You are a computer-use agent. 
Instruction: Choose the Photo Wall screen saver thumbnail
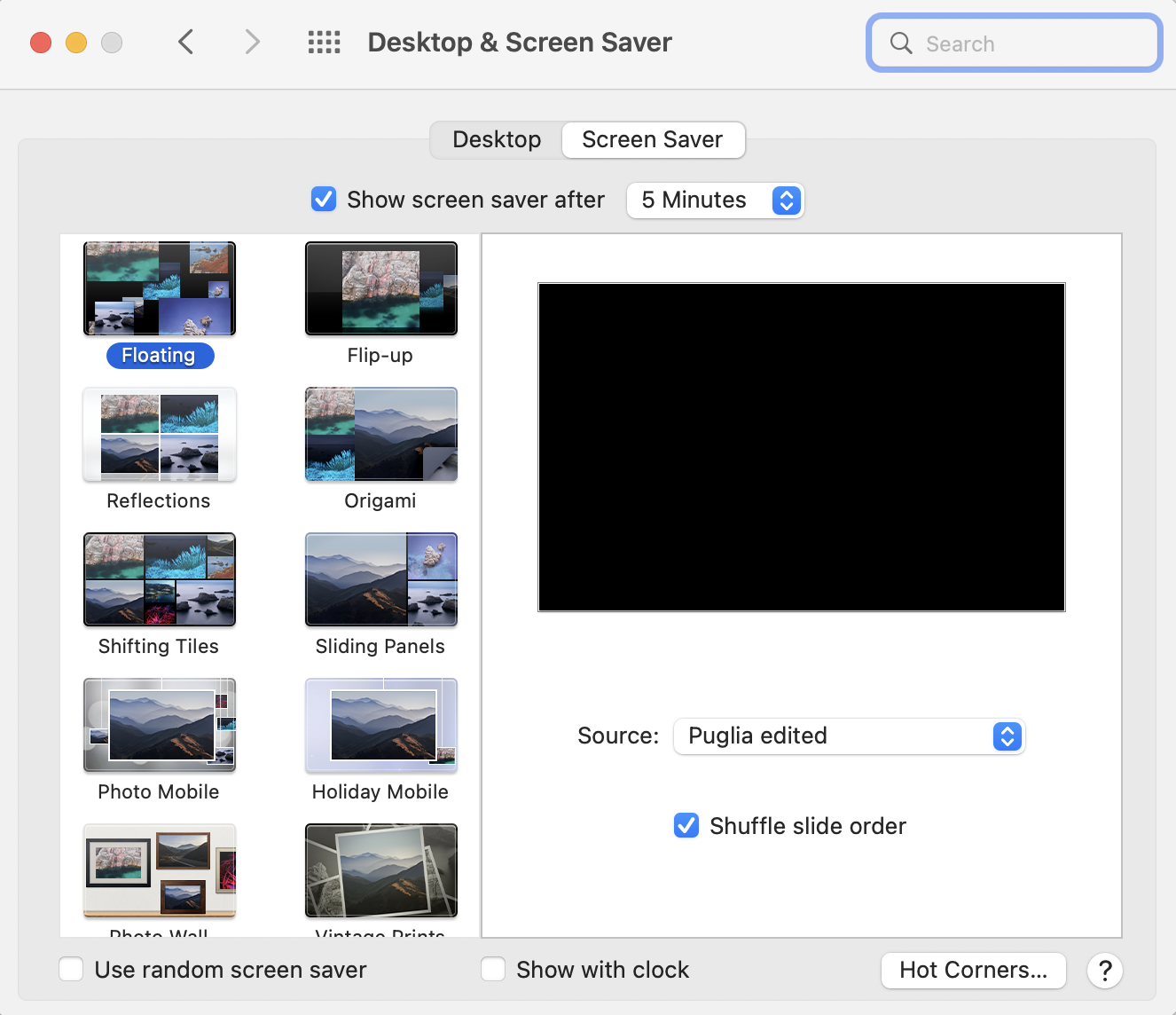click(160, 870)
